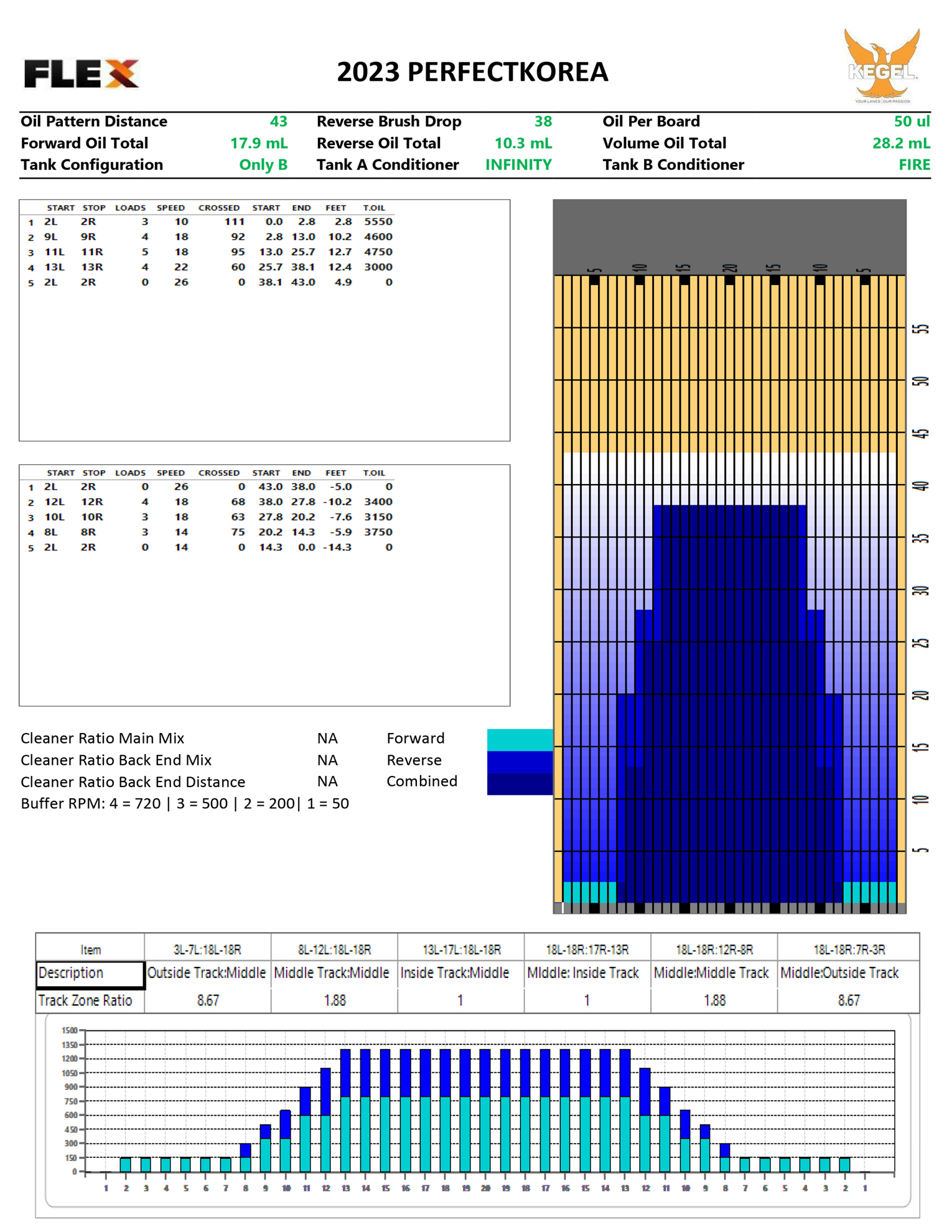Click the "1500" label on the chart axis
Screen dimensions: 952x1232
[69, 1030]
